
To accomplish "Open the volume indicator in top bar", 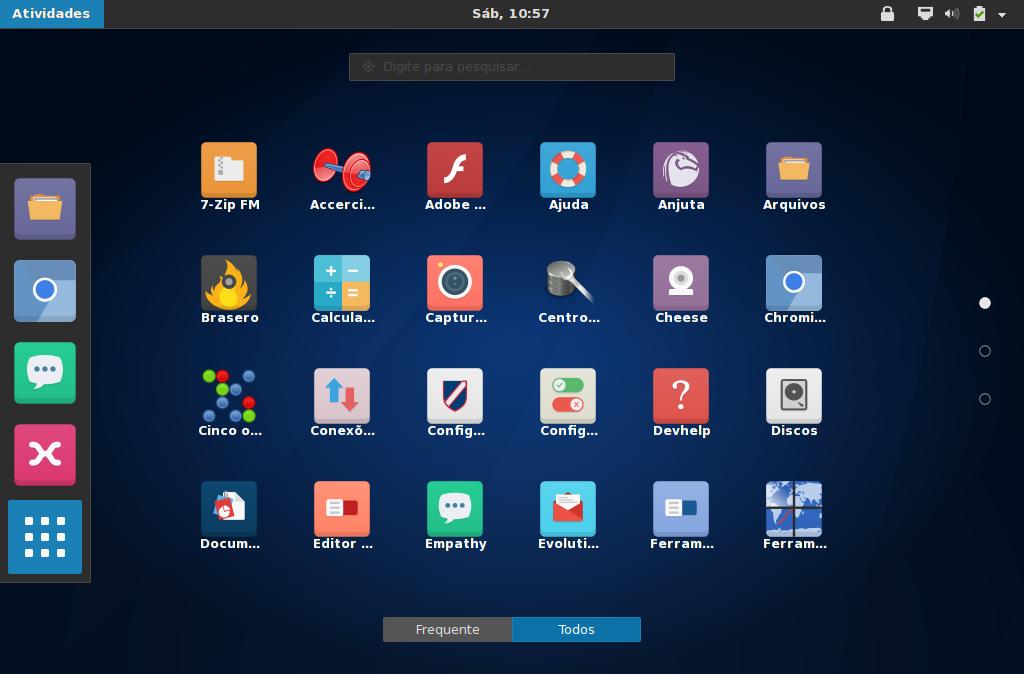I will (x=952, y=14).
